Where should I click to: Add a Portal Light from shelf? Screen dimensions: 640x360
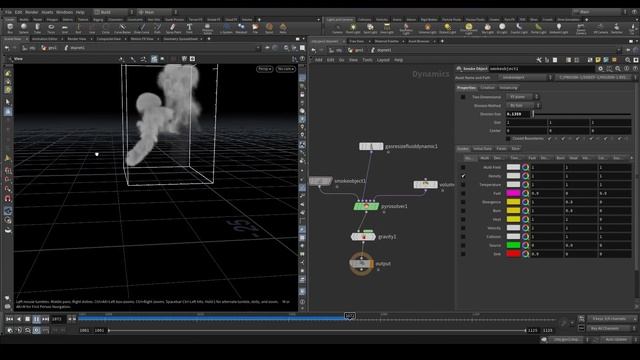pos(538,28)
